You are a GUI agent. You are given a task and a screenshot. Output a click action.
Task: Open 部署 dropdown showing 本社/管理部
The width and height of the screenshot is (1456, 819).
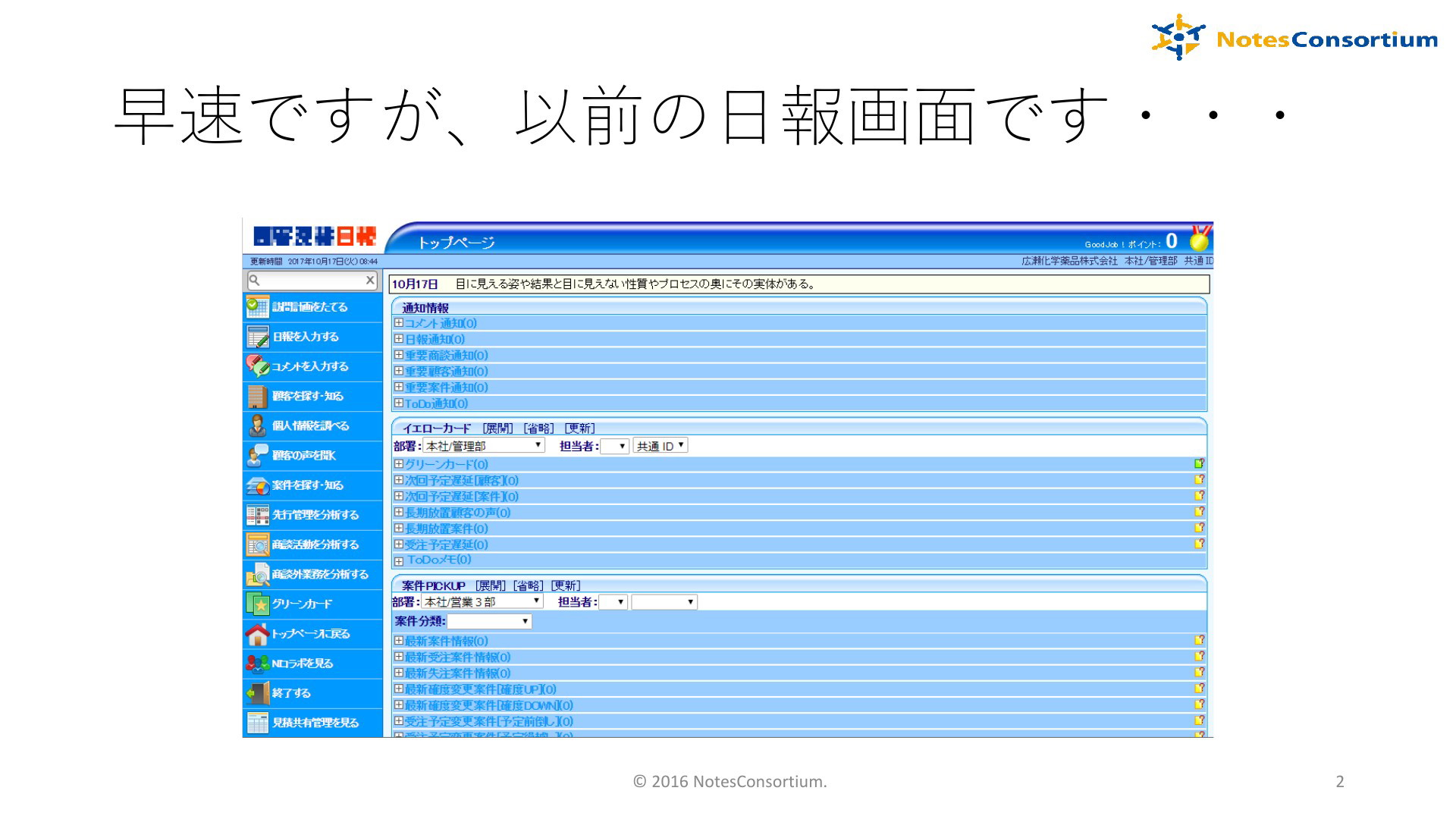(x=484, y=446)
